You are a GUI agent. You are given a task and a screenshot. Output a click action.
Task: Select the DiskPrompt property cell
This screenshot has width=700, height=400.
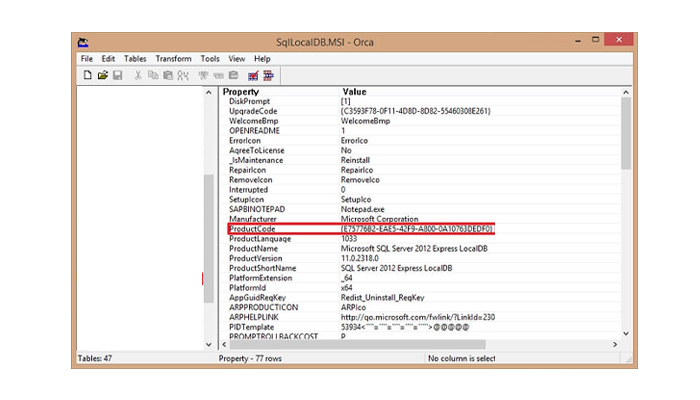pyautogui.click(x=250, y=101)
